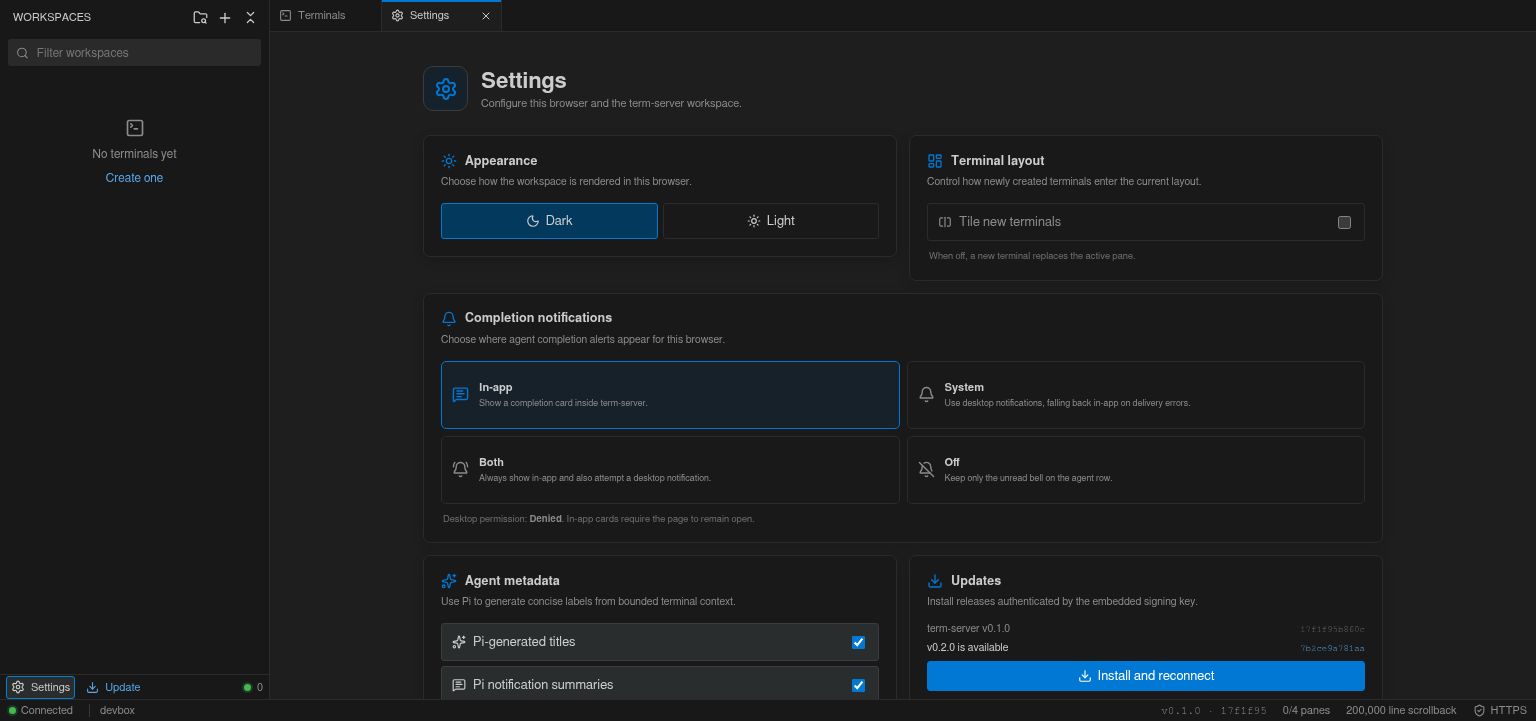Click the 200,000 line scrollback status entry
This screenshot has height=721, width=1536.
[x=1401, y=711]
